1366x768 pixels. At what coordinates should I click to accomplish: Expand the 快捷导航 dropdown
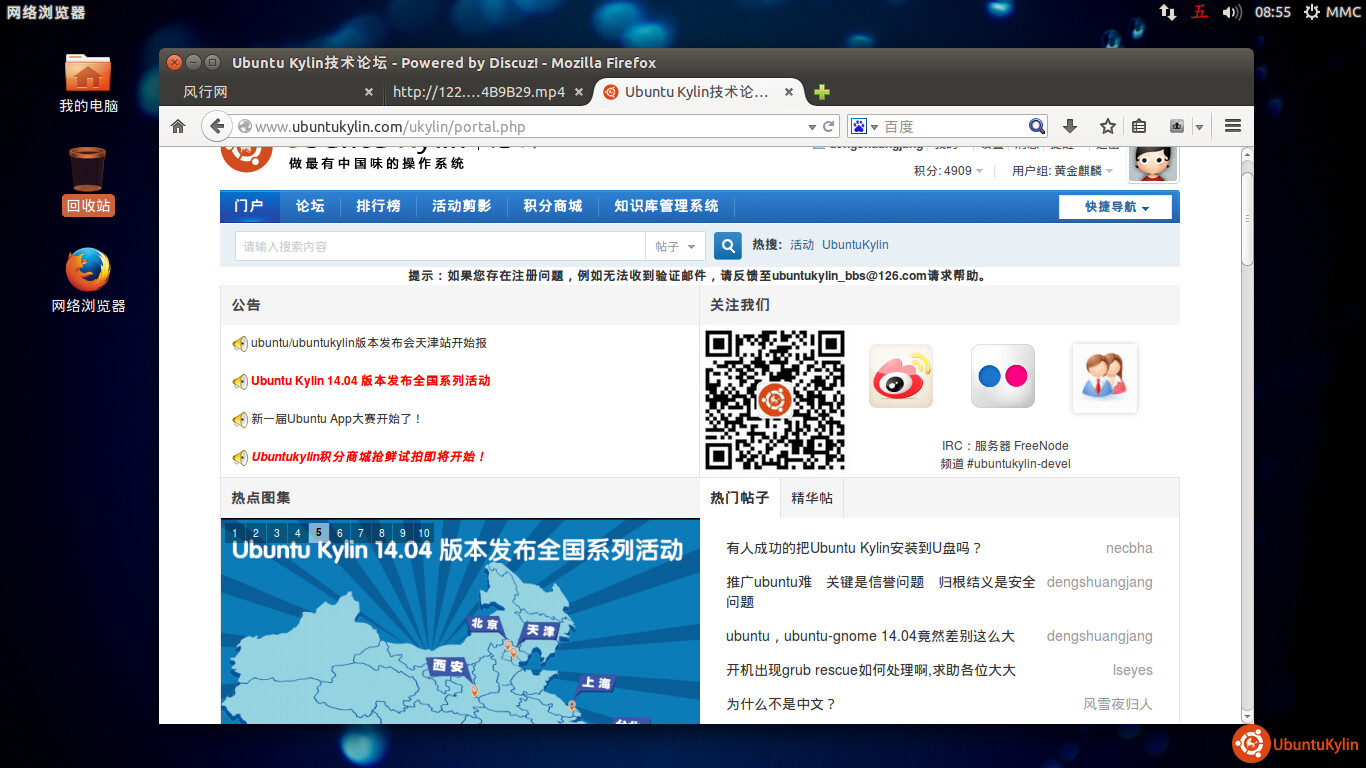point(1115,207)
